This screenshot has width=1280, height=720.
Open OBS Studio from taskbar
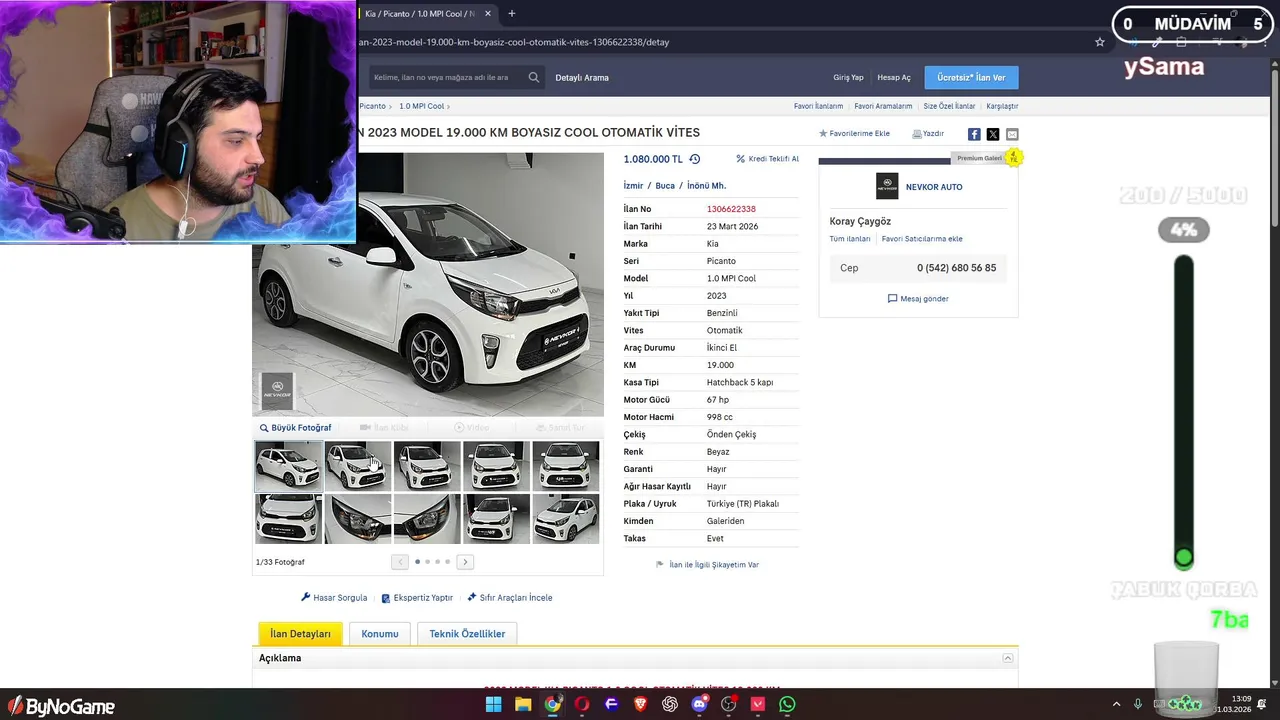click(729, 704)
